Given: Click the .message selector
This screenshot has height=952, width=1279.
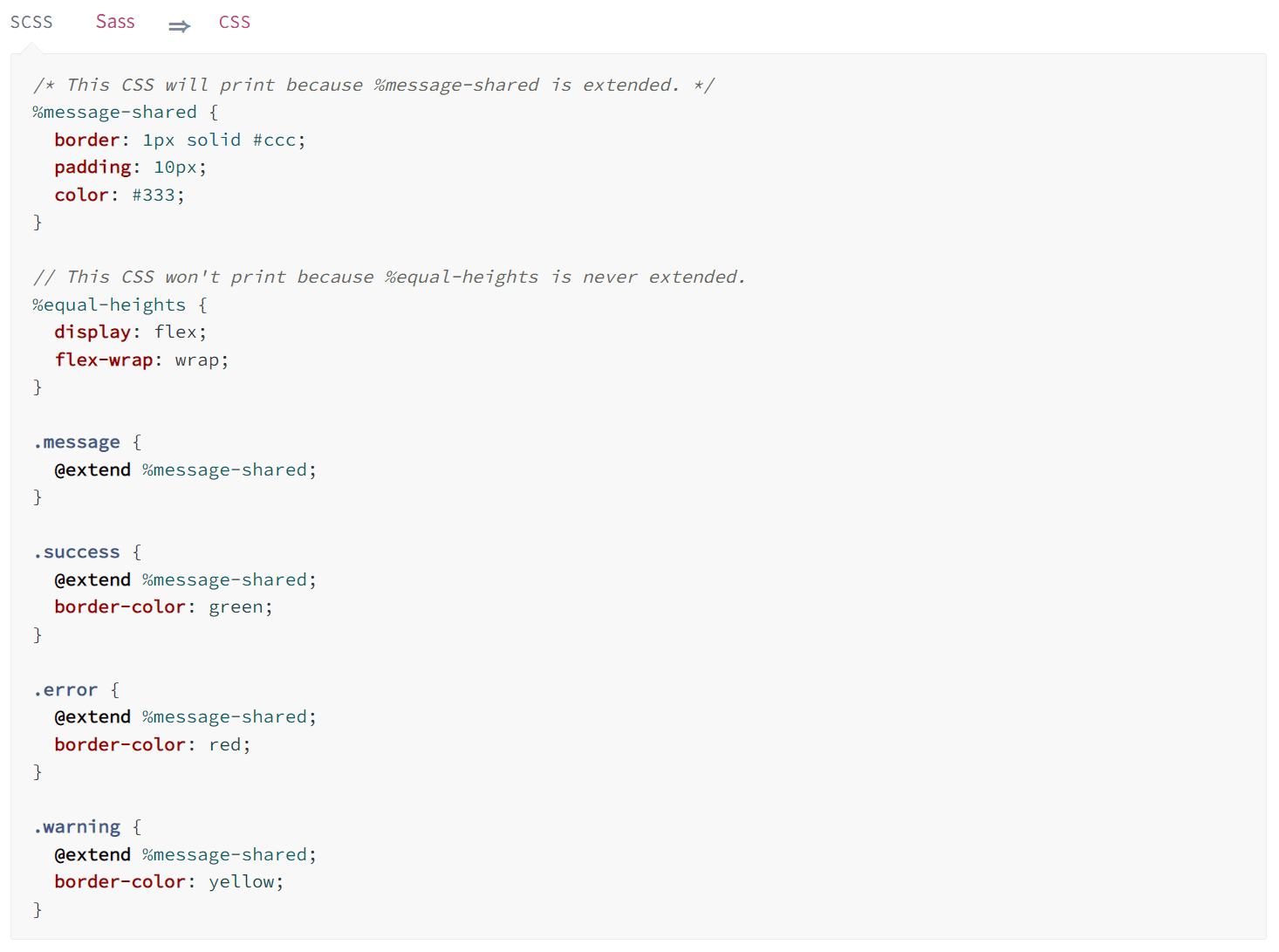Looking at the screenshot, I should click(x=77, y=442).
